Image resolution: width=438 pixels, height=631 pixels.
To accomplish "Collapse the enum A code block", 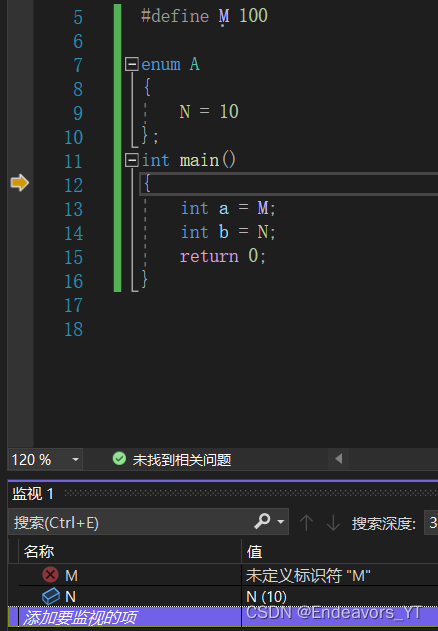I will click(x=132, y=64).
